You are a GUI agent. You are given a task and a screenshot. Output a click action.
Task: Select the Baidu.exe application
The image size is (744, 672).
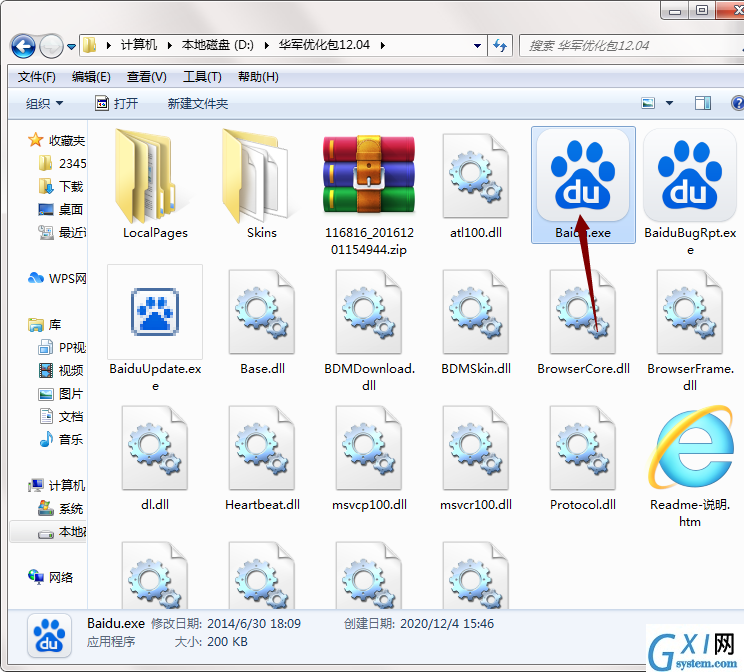(x=583, y=184)
